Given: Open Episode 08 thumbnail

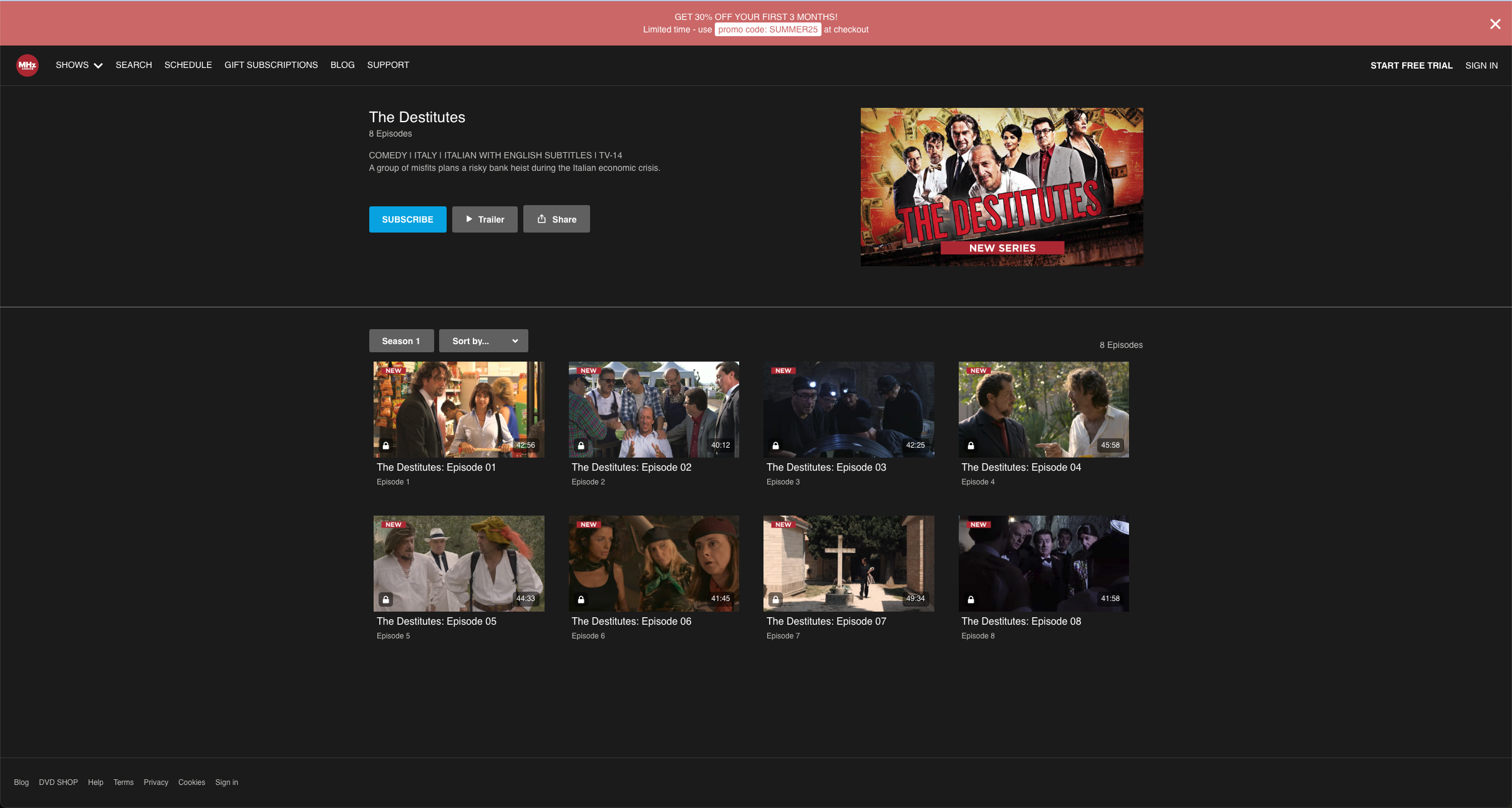Looking at the screenshot, I should pos(1044,564).
